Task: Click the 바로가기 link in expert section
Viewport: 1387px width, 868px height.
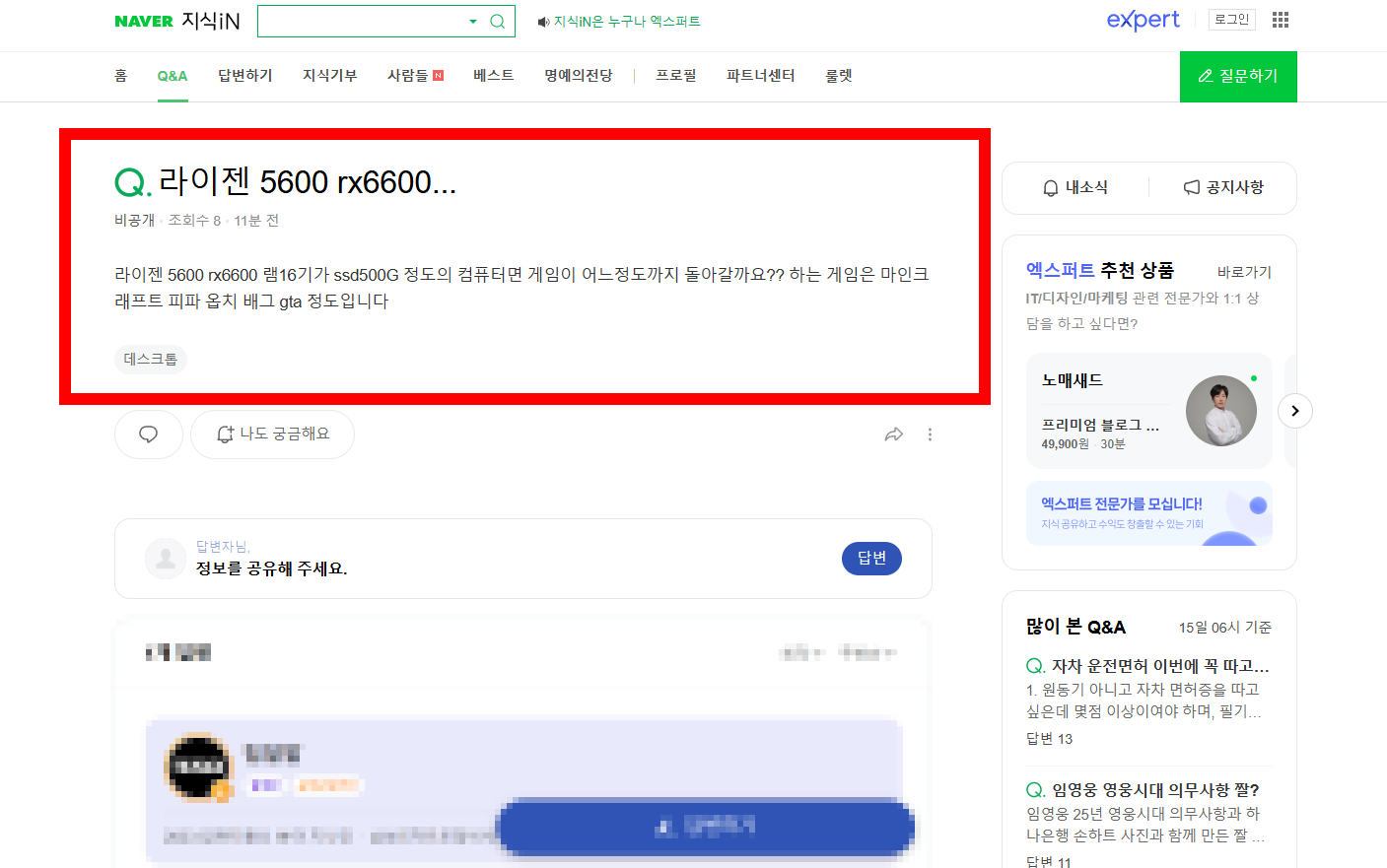Action: click(x=1244, y=272)
